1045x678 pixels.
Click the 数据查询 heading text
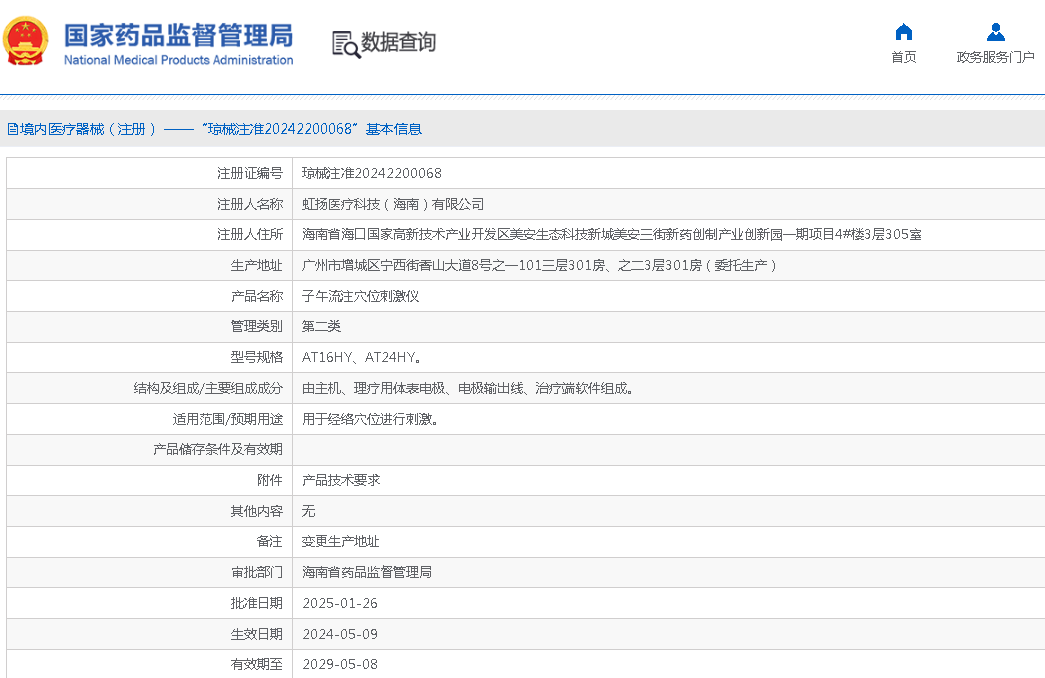(x=398, y=43)
